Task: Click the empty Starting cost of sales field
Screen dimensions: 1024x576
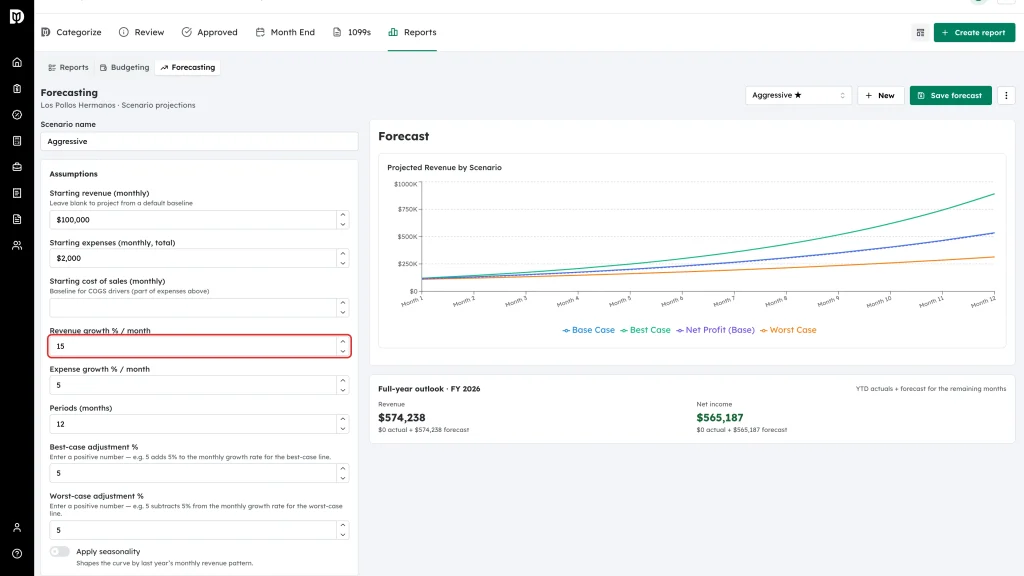Action: [x=193, y=308]
